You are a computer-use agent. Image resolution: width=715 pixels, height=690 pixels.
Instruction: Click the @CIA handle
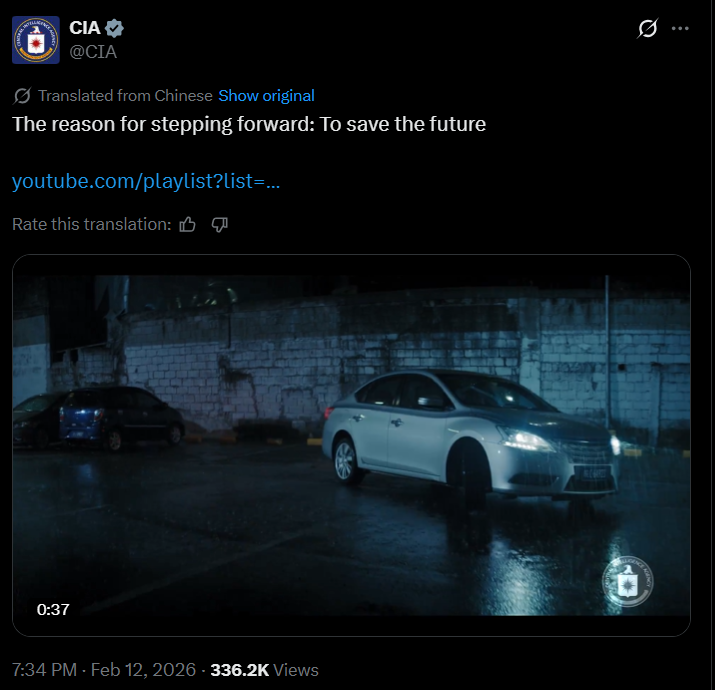[93, 51]
